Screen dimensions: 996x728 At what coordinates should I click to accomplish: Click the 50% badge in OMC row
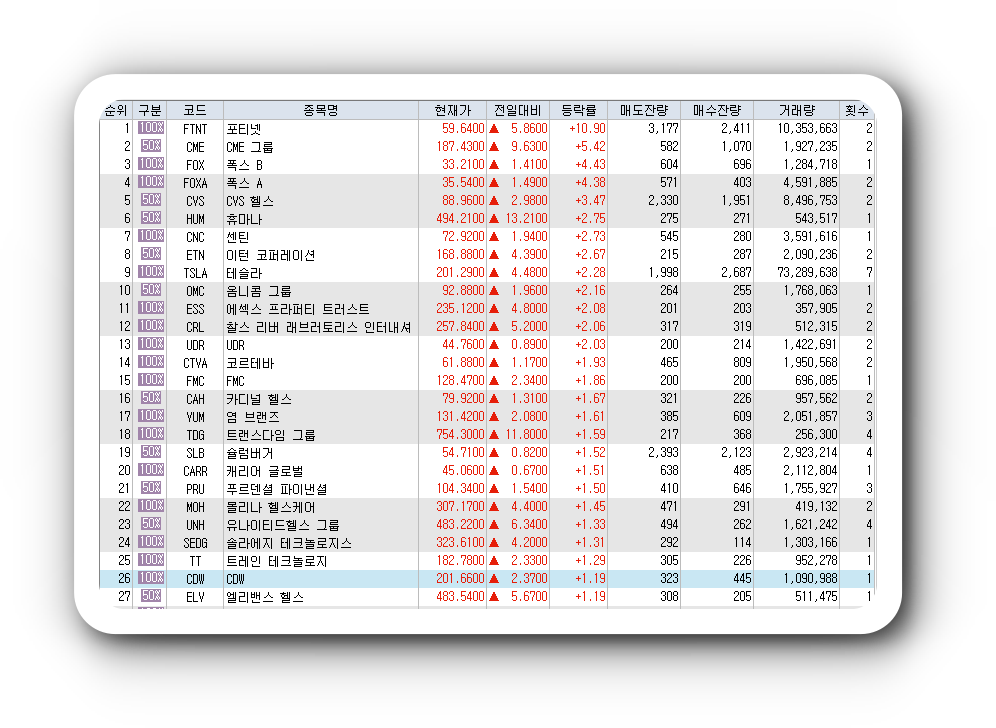pos(151,290)
